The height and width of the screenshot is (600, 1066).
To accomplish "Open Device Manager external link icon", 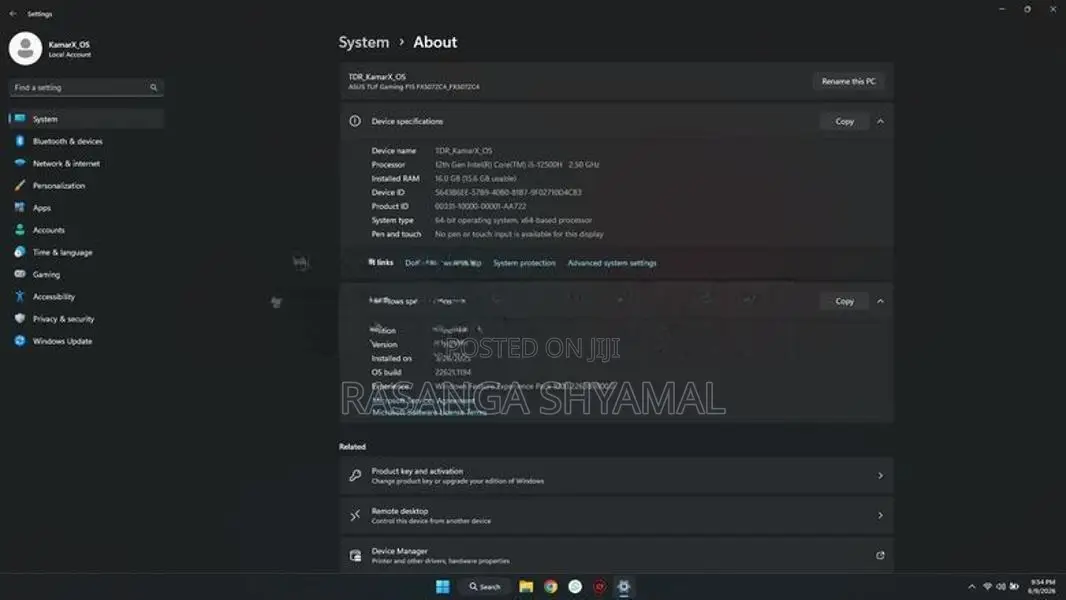I will tap(880, 556).
